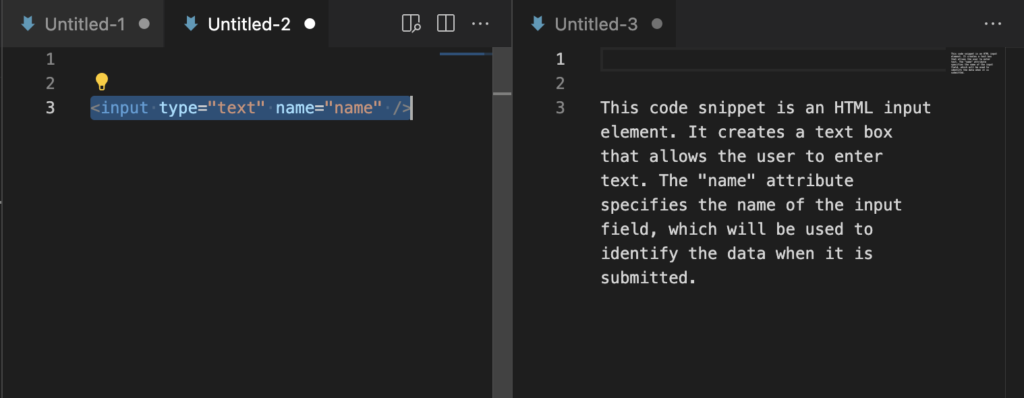The height and width of the screenshot is (398, 1024).
Task: Close Untitled-2 via its white unsaved dot
Action: coord(310,24)
